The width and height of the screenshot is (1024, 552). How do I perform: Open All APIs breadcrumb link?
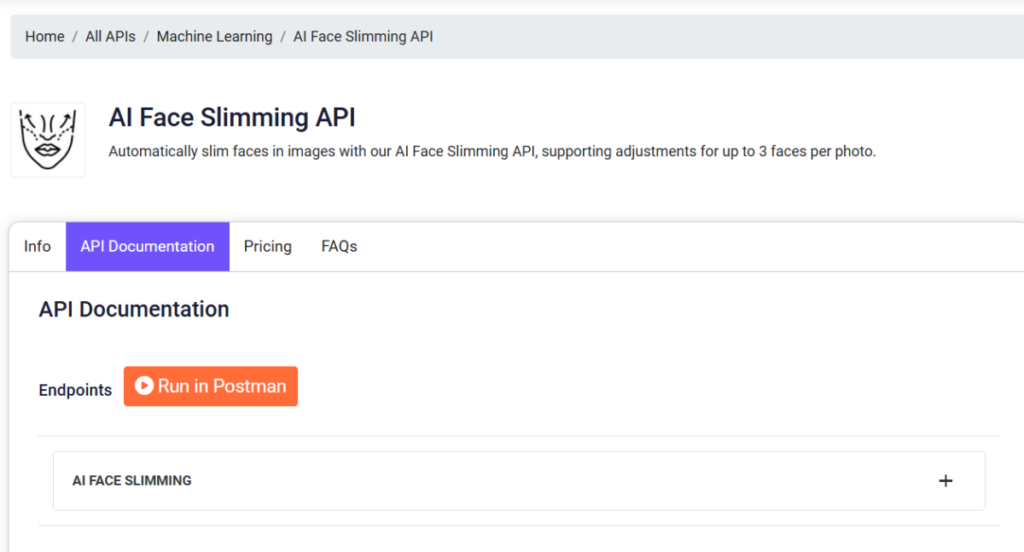110,37
